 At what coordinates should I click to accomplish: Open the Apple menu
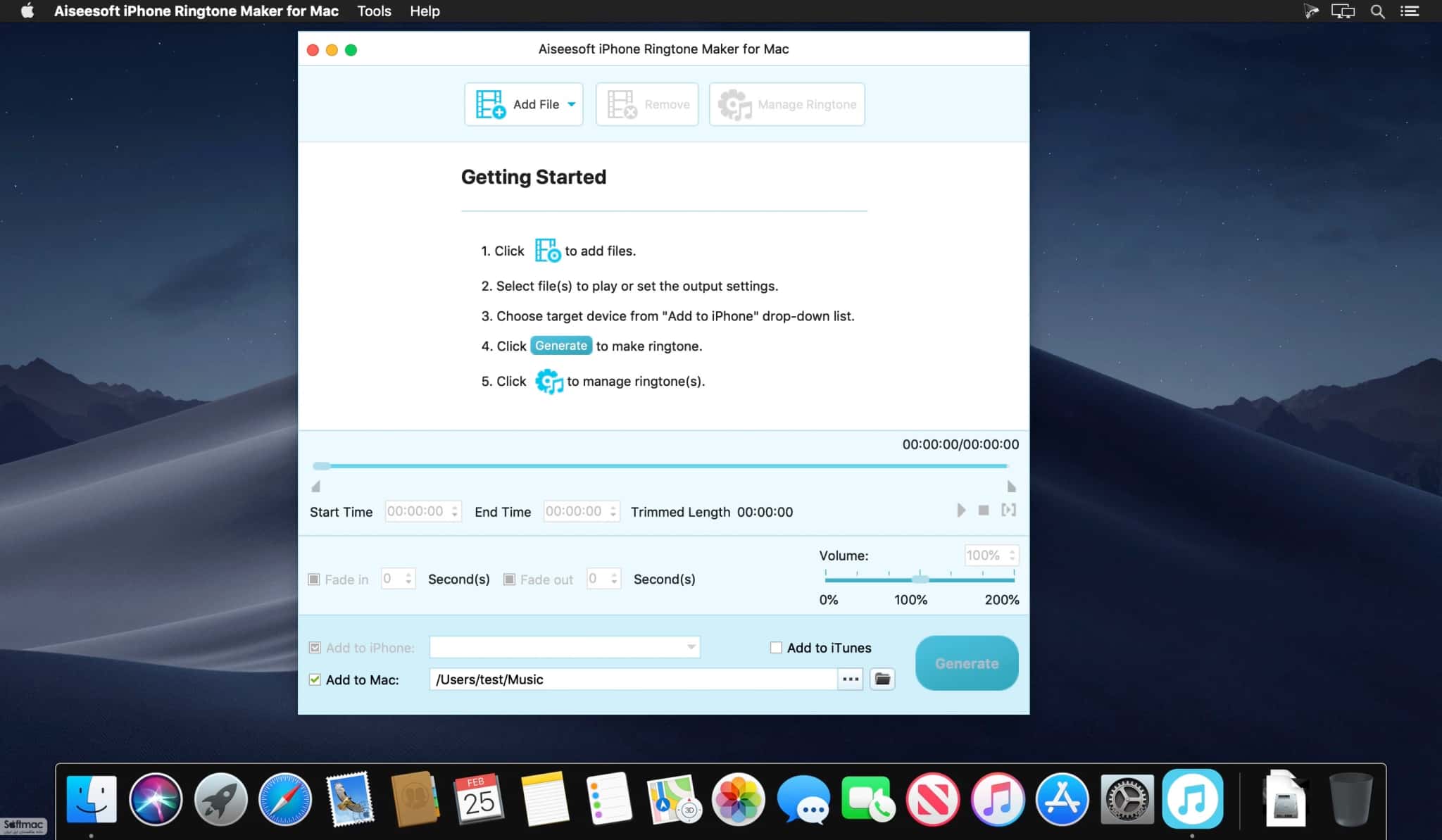coord(27,11)
